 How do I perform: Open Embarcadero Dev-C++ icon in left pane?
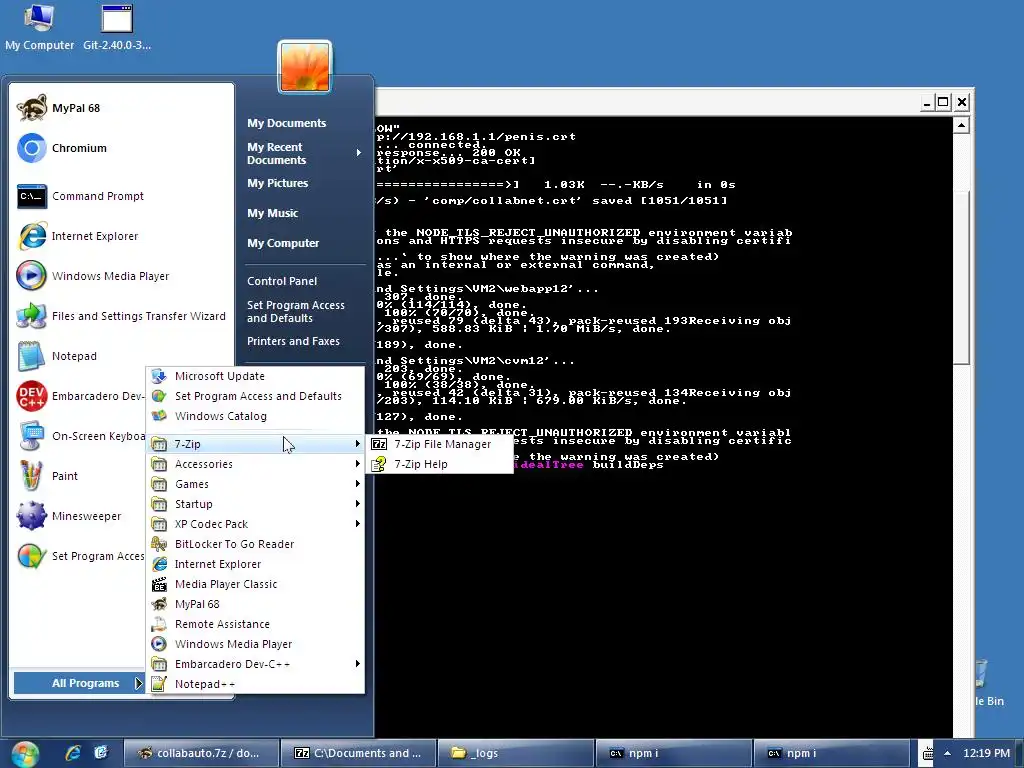click(x=31, y=396)
